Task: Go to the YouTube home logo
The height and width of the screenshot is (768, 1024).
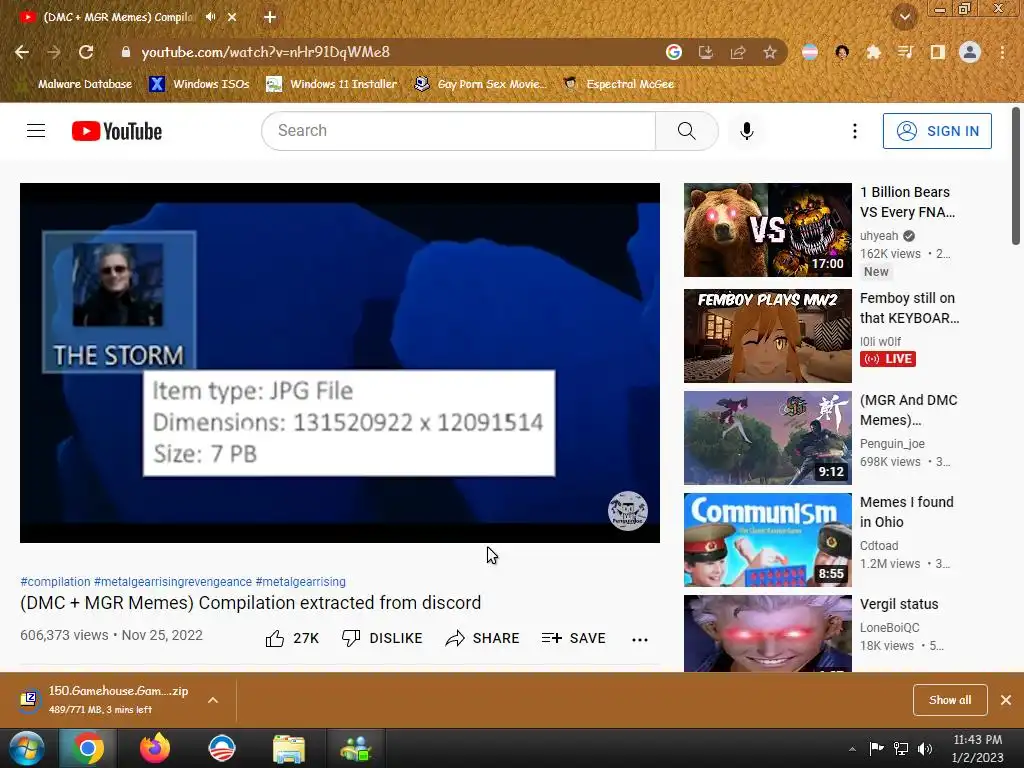Action: (x=117, y=131)
